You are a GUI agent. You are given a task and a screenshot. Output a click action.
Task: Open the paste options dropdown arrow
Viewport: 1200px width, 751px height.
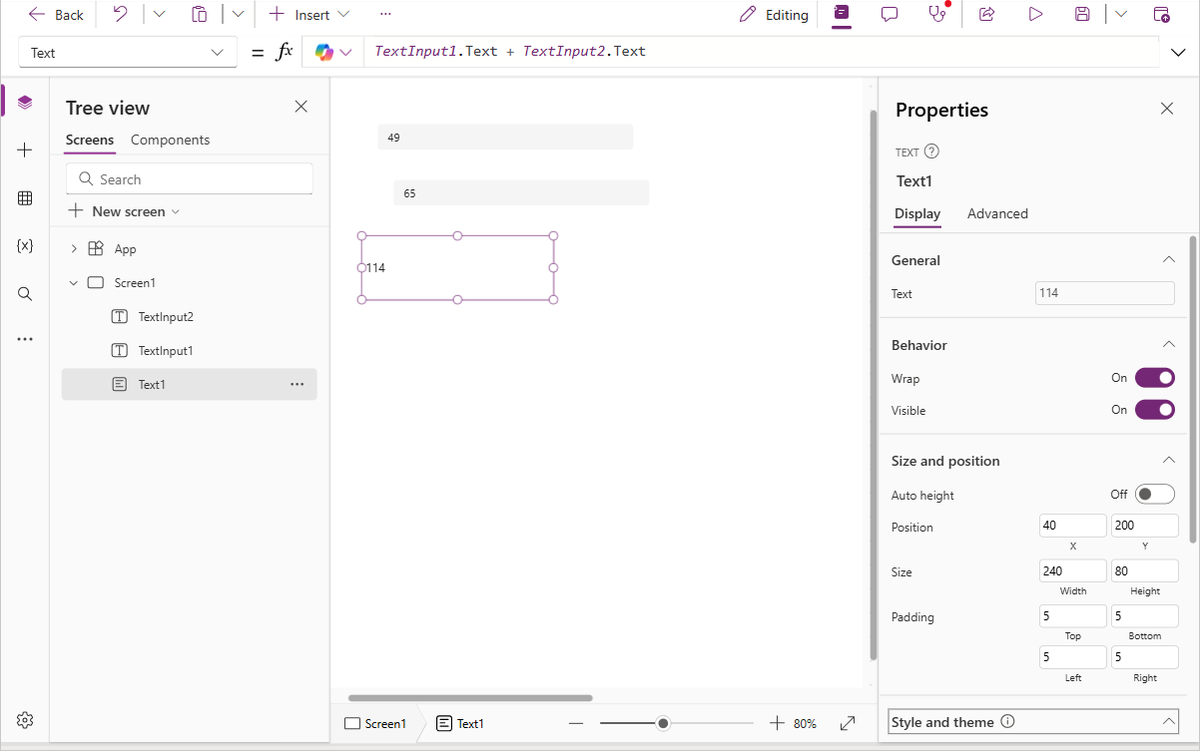pyautogui.click(x=237, y=15)
